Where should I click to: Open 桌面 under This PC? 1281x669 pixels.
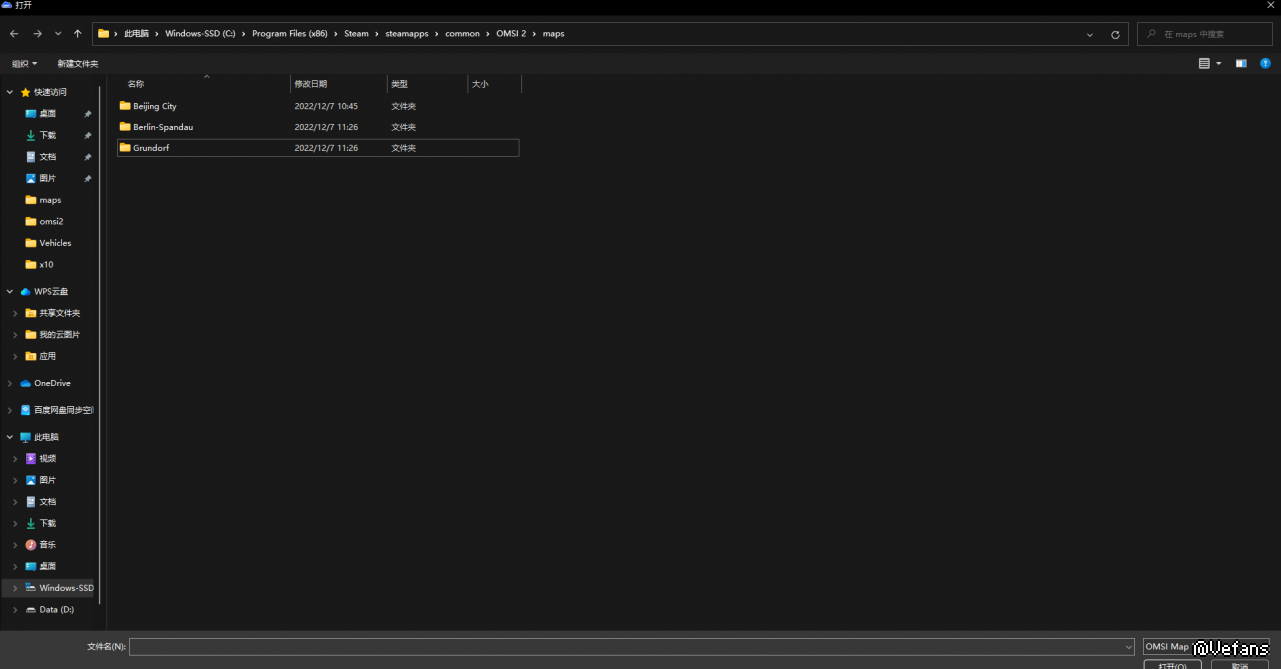click(x=47, y=566)
